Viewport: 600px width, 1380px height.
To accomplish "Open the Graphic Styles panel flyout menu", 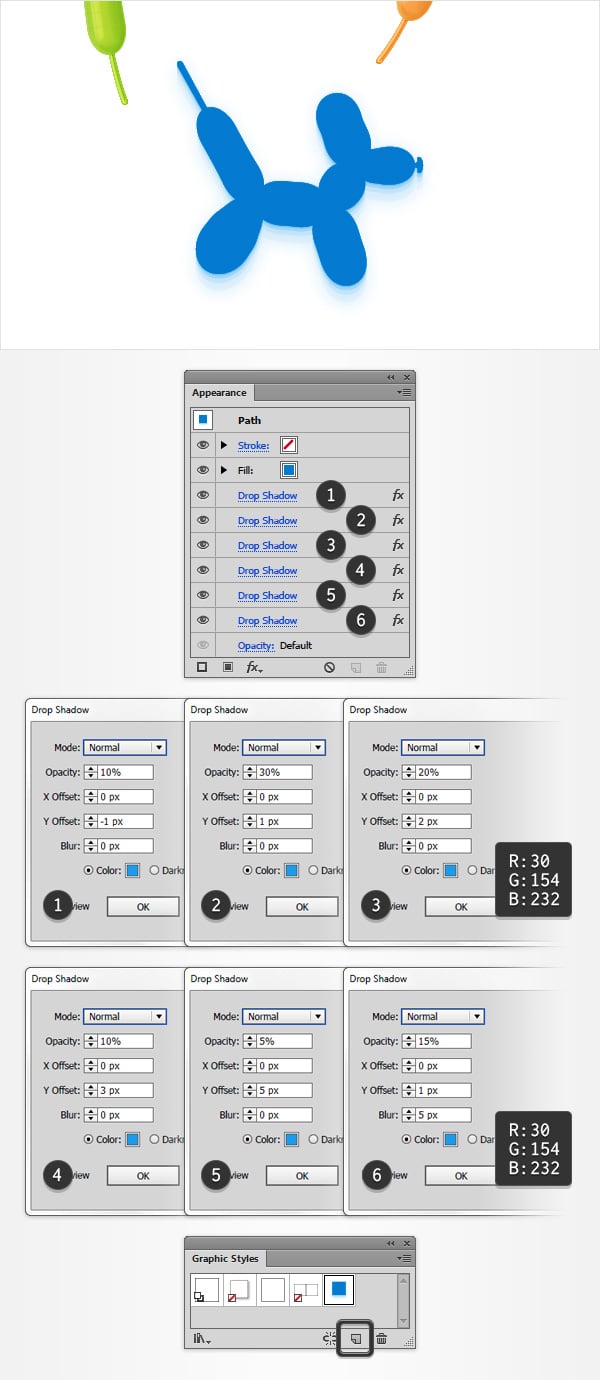I will pos(404,1258).
